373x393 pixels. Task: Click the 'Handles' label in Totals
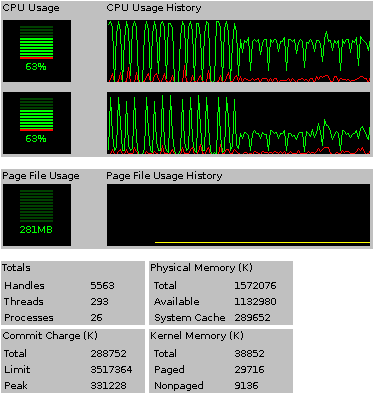pos(24,286)
